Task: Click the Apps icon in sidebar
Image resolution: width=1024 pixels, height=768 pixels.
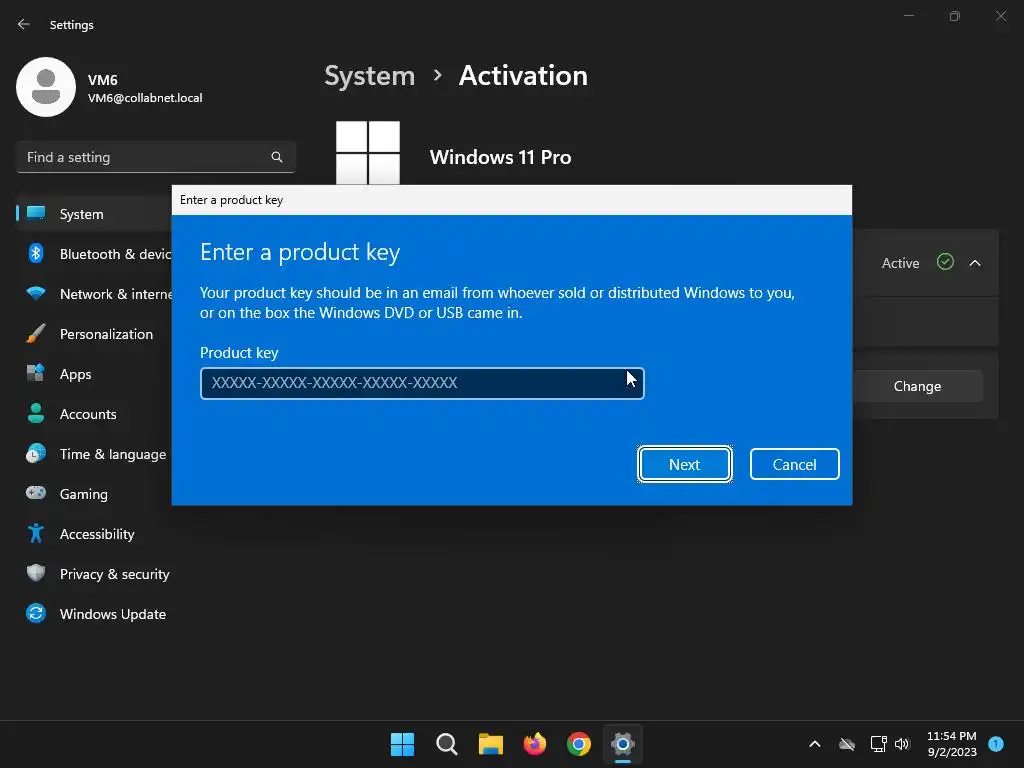Action: click(x=36, y=373)
